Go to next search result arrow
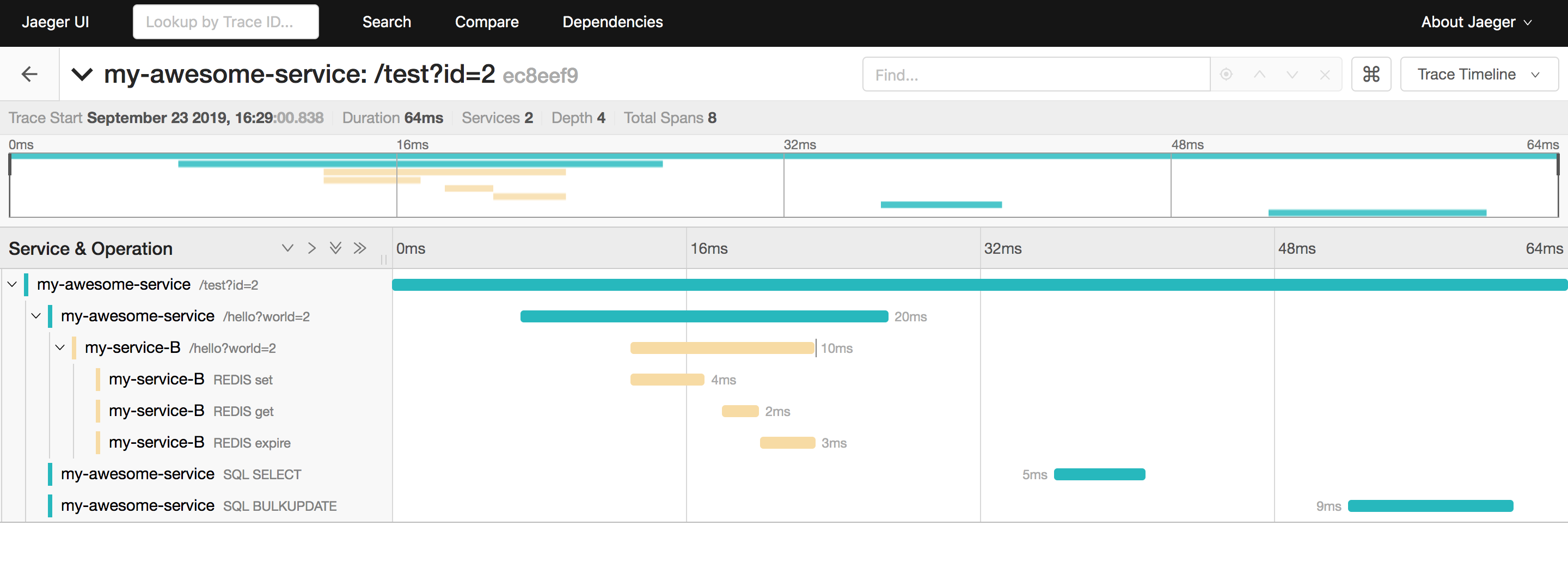 [x=1293, y=74]
